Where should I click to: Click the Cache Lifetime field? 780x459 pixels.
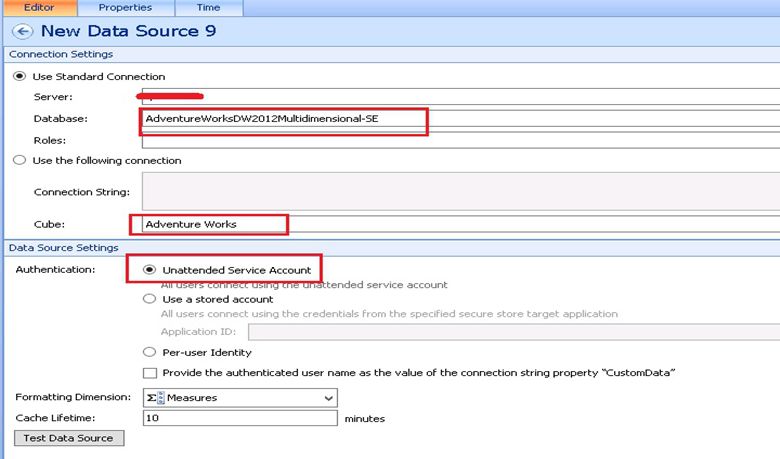click(240, 418)
